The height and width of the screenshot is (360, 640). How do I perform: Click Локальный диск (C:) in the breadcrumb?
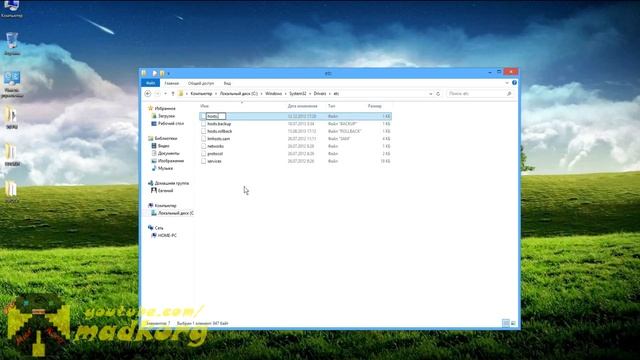[x=238, y=93]
